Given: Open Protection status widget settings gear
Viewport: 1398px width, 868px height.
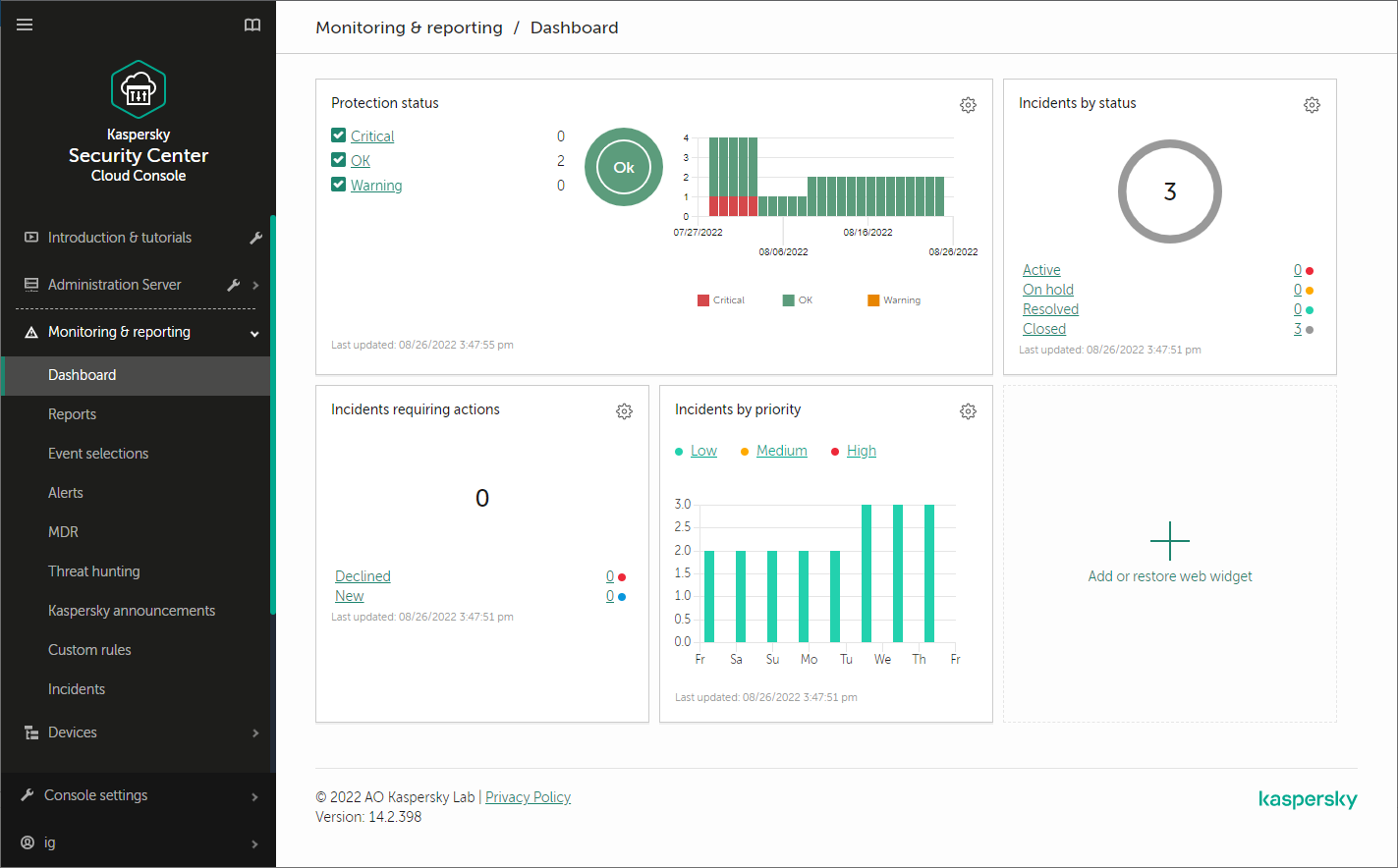Looking at the screenshot, I should (968, 104).
